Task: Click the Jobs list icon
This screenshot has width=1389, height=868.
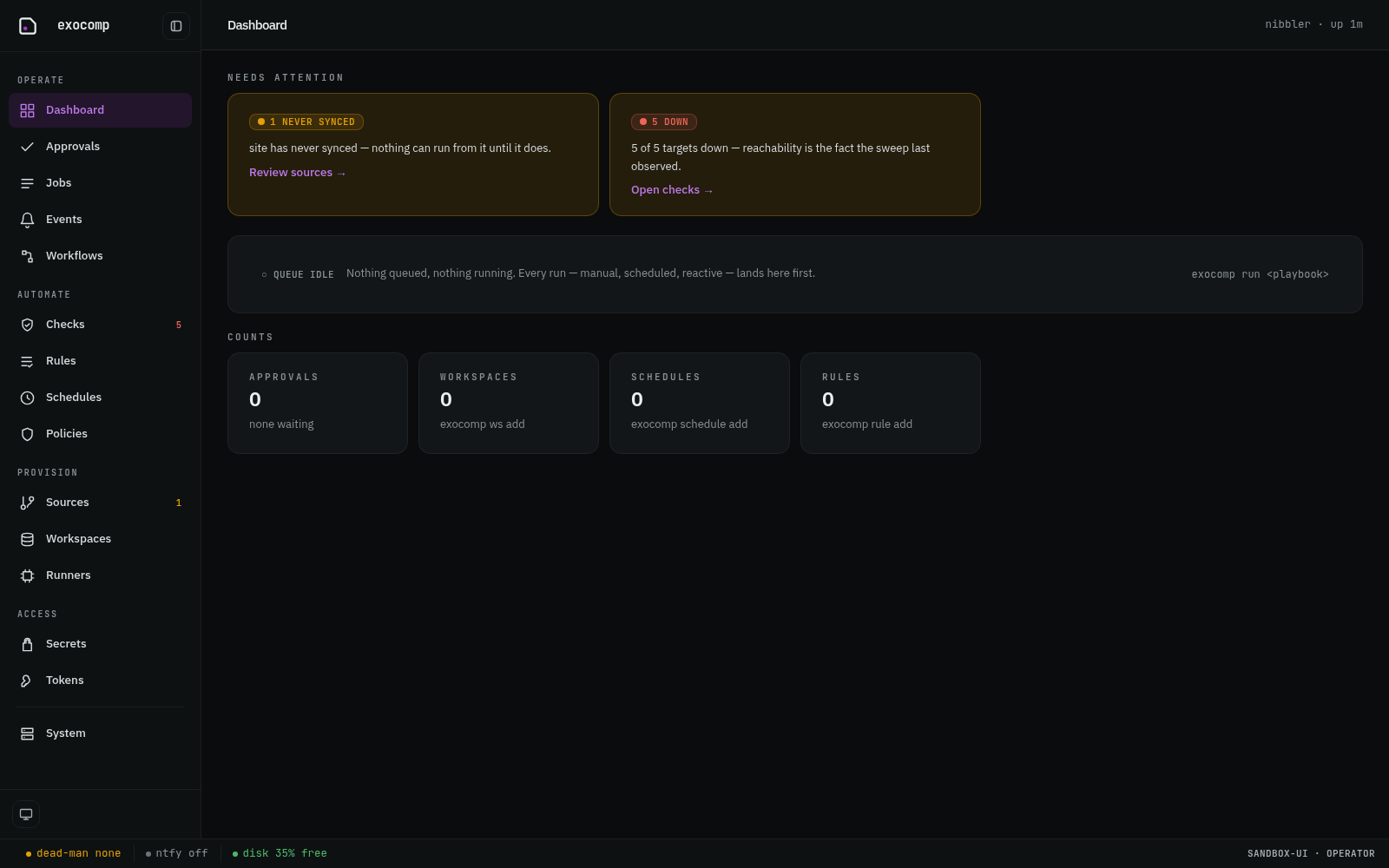Action: tap(28, 183)
